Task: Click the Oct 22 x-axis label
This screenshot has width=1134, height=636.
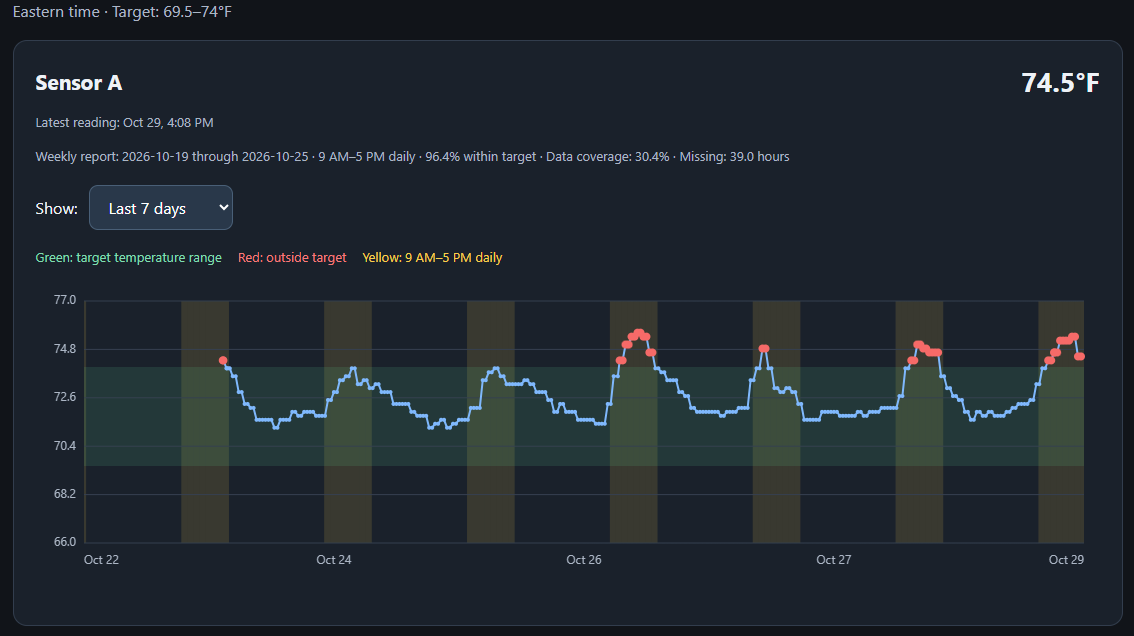Action: (101, 559)
